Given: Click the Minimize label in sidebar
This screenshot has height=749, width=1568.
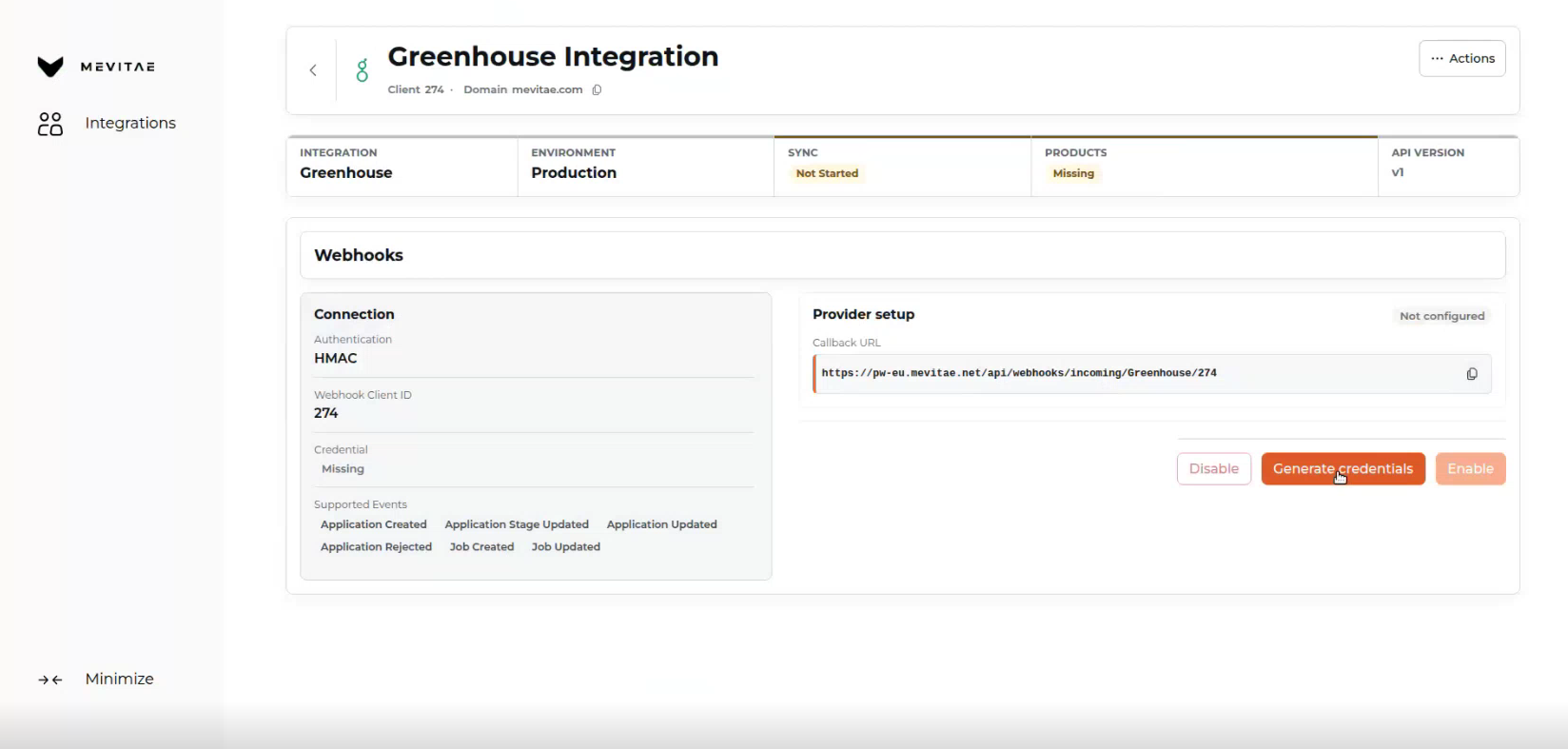Looking at the screenshot, I should 120,679.
